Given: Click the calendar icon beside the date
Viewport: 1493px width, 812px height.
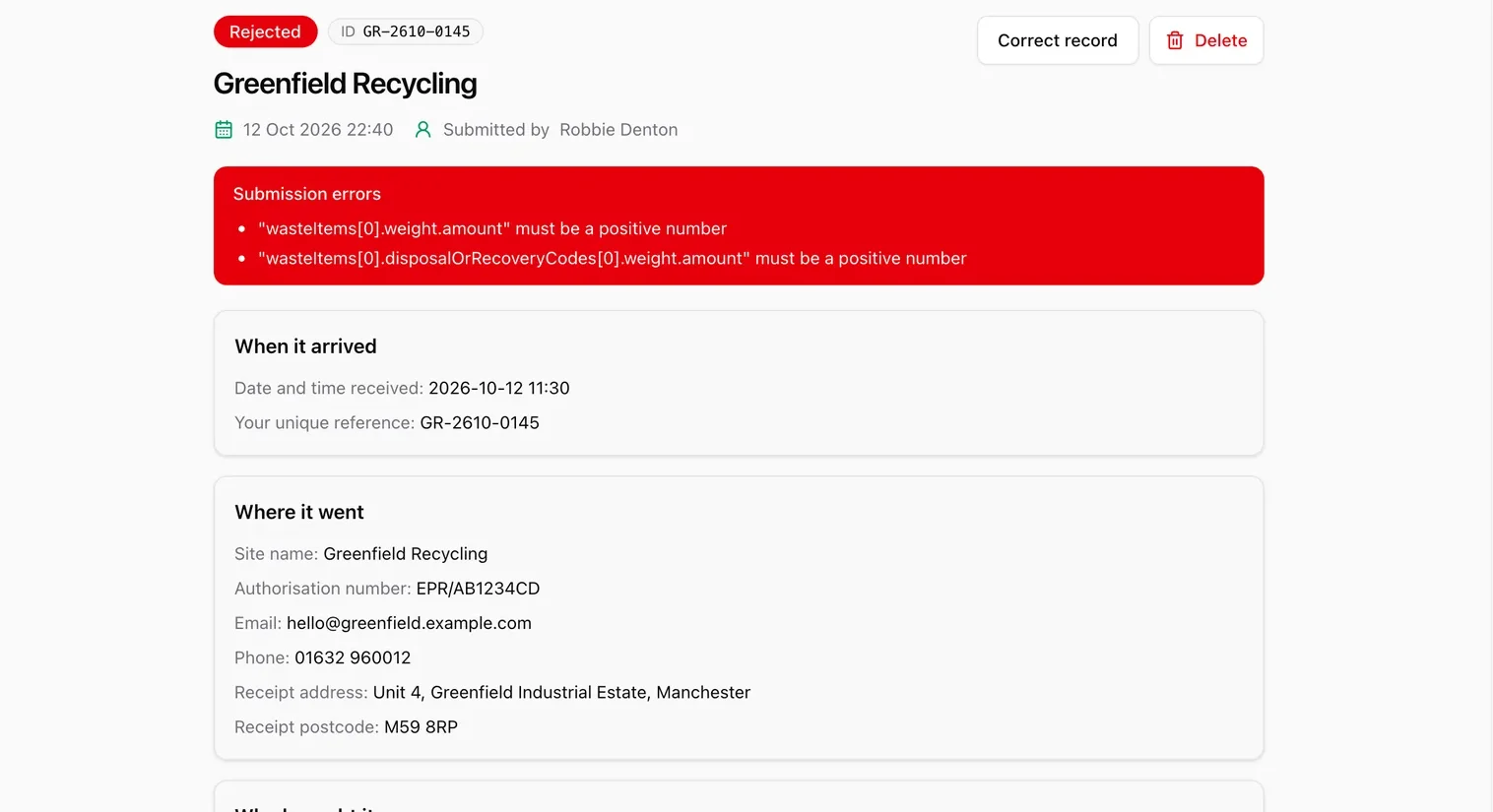Looking at the screenshot, I should pos(224,130).
